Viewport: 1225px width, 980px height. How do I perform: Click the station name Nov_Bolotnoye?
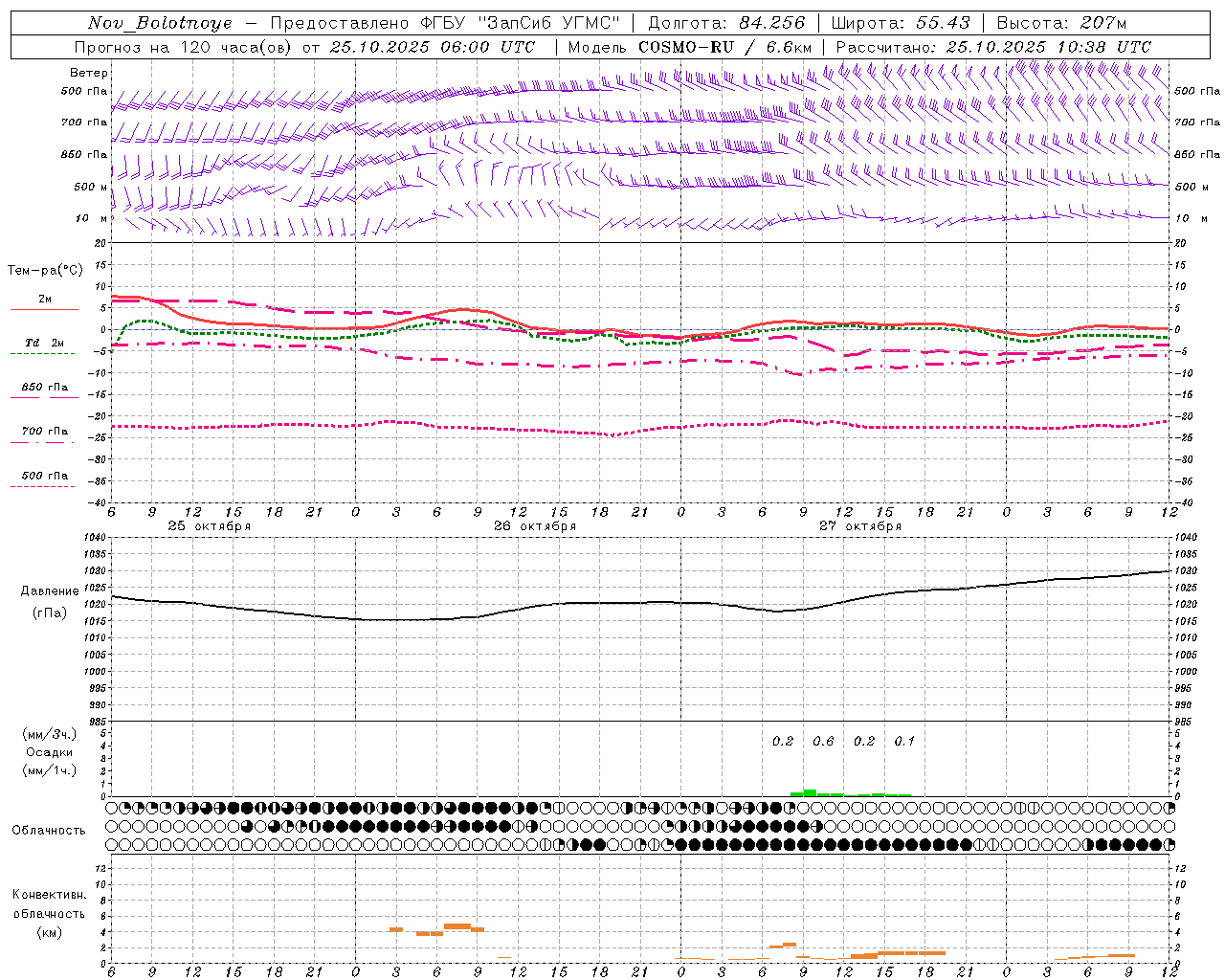pyautogui.click(x=160, y=23)
